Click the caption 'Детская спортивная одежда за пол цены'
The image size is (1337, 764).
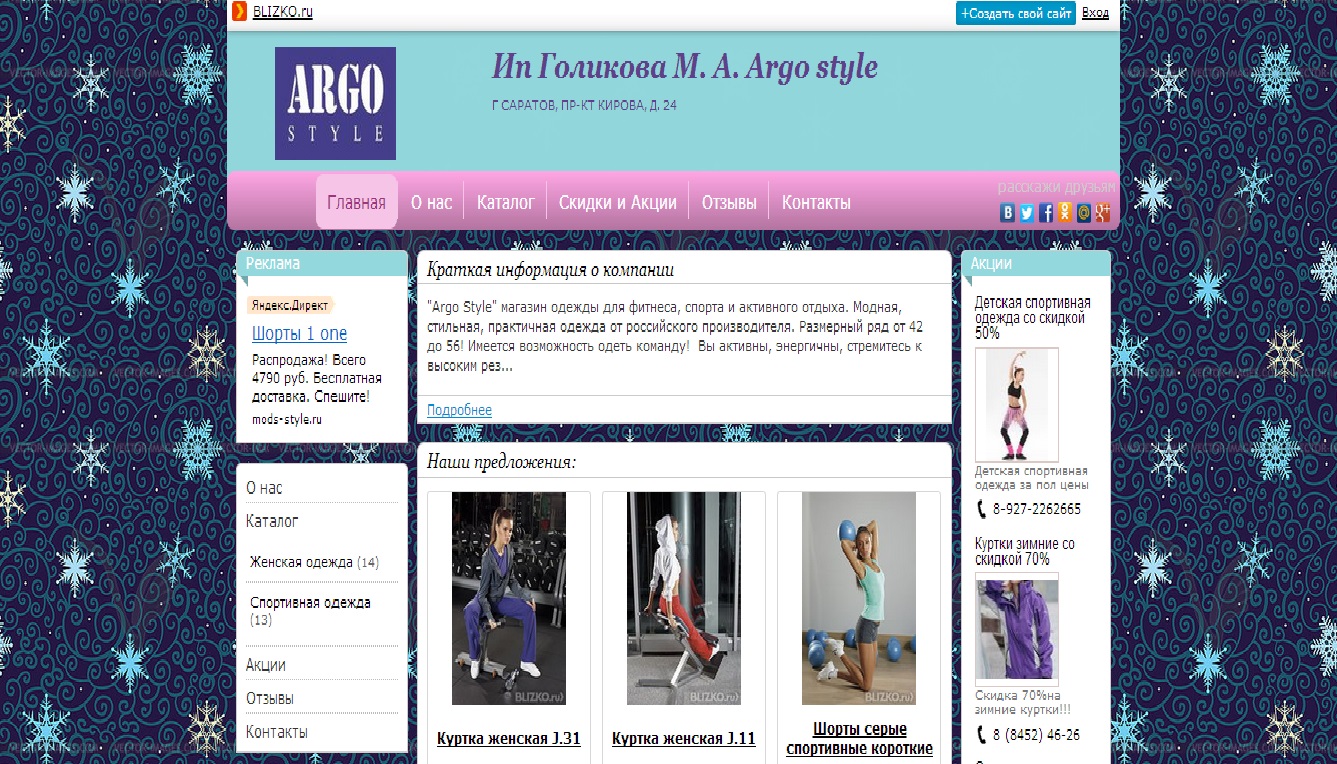[x=1032, y=478]
